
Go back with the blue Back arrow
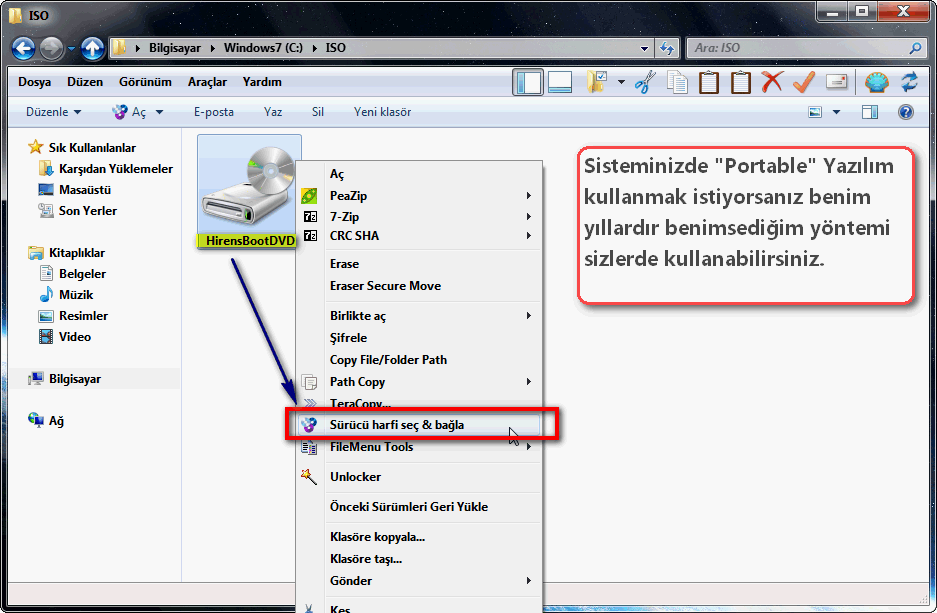point(23,48)
